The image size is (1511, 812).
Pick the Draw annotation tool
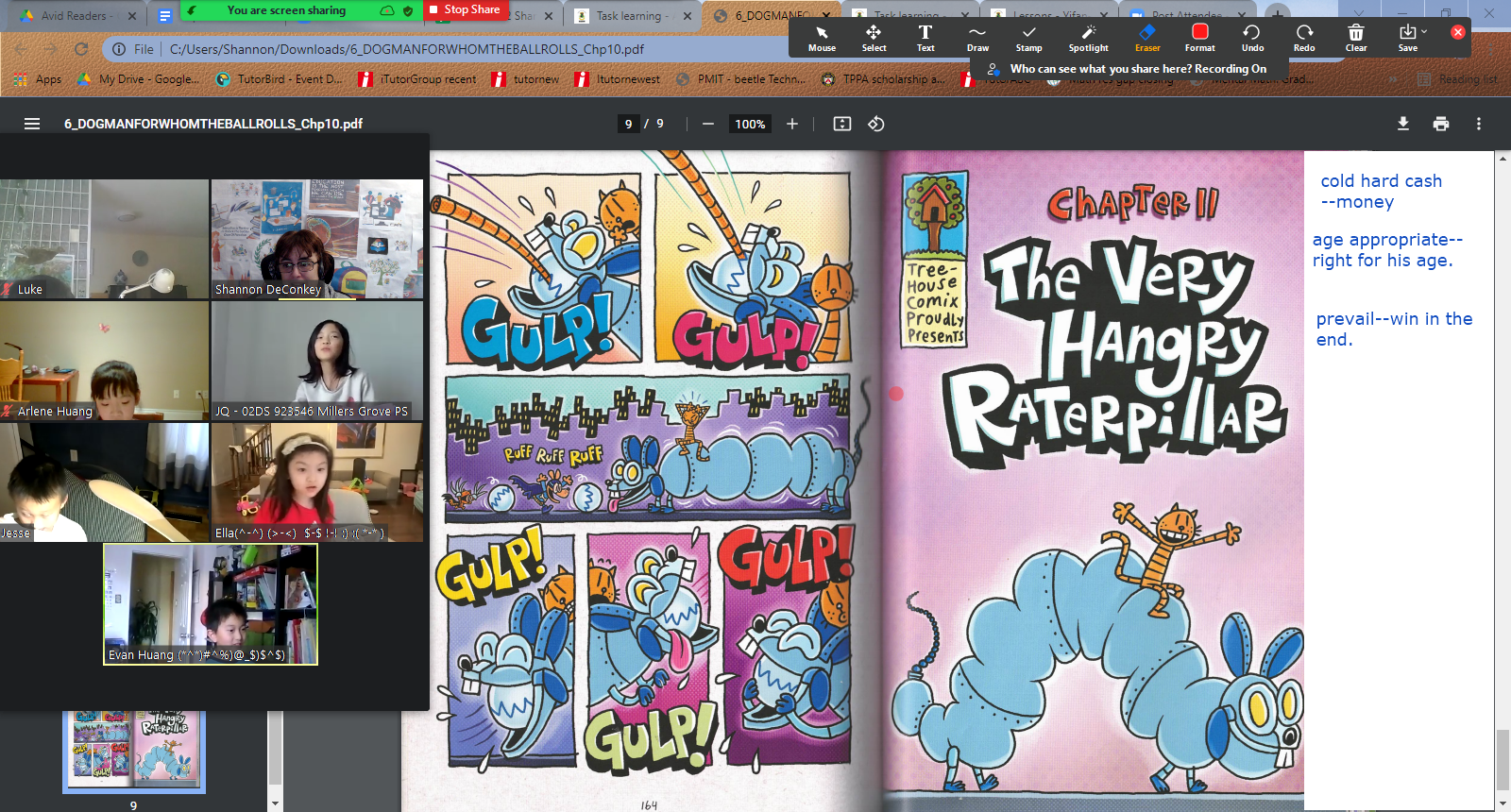tap(977, 39)
